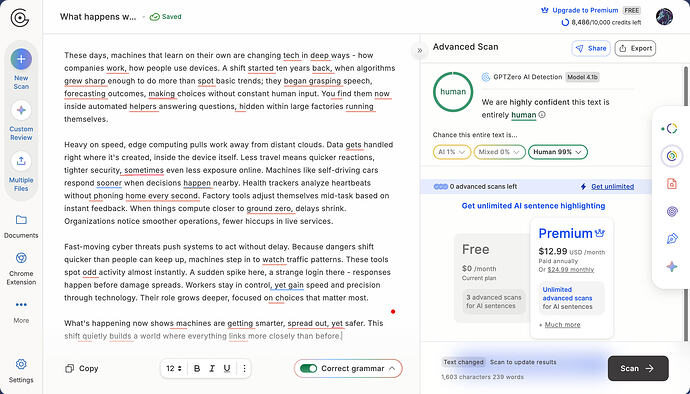
Task: Collapse the Advanced Scan panel
Action: (420, 50)
